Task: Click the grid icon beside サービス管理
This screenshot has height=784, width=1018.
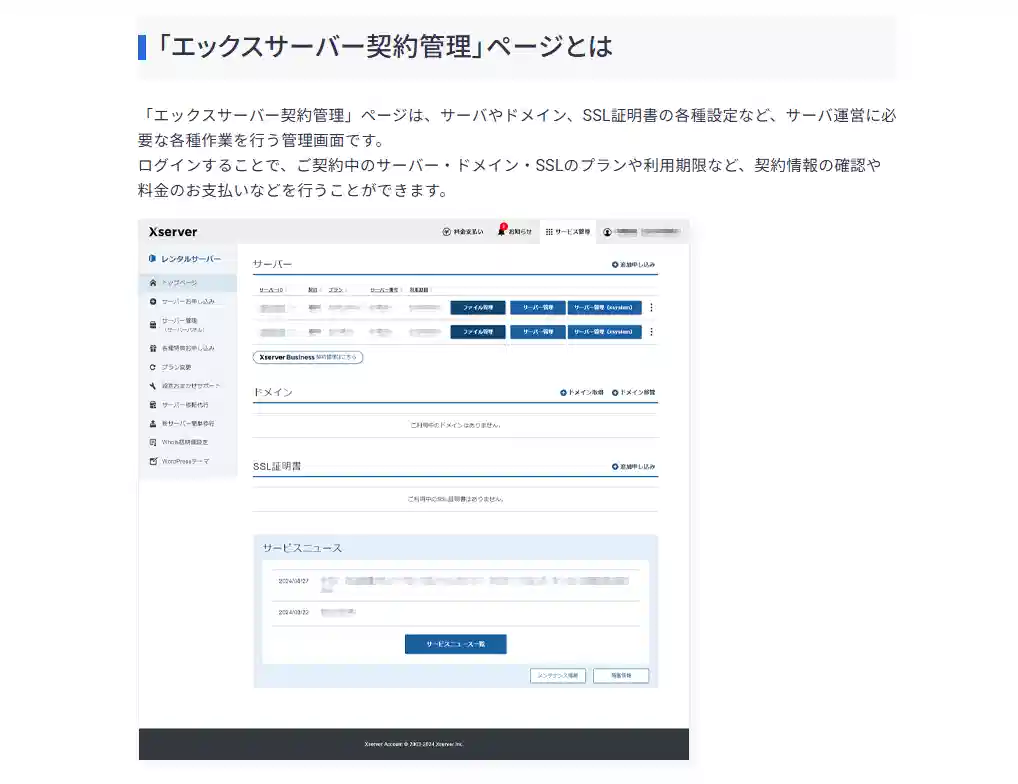Action: [x=549, y=232]
